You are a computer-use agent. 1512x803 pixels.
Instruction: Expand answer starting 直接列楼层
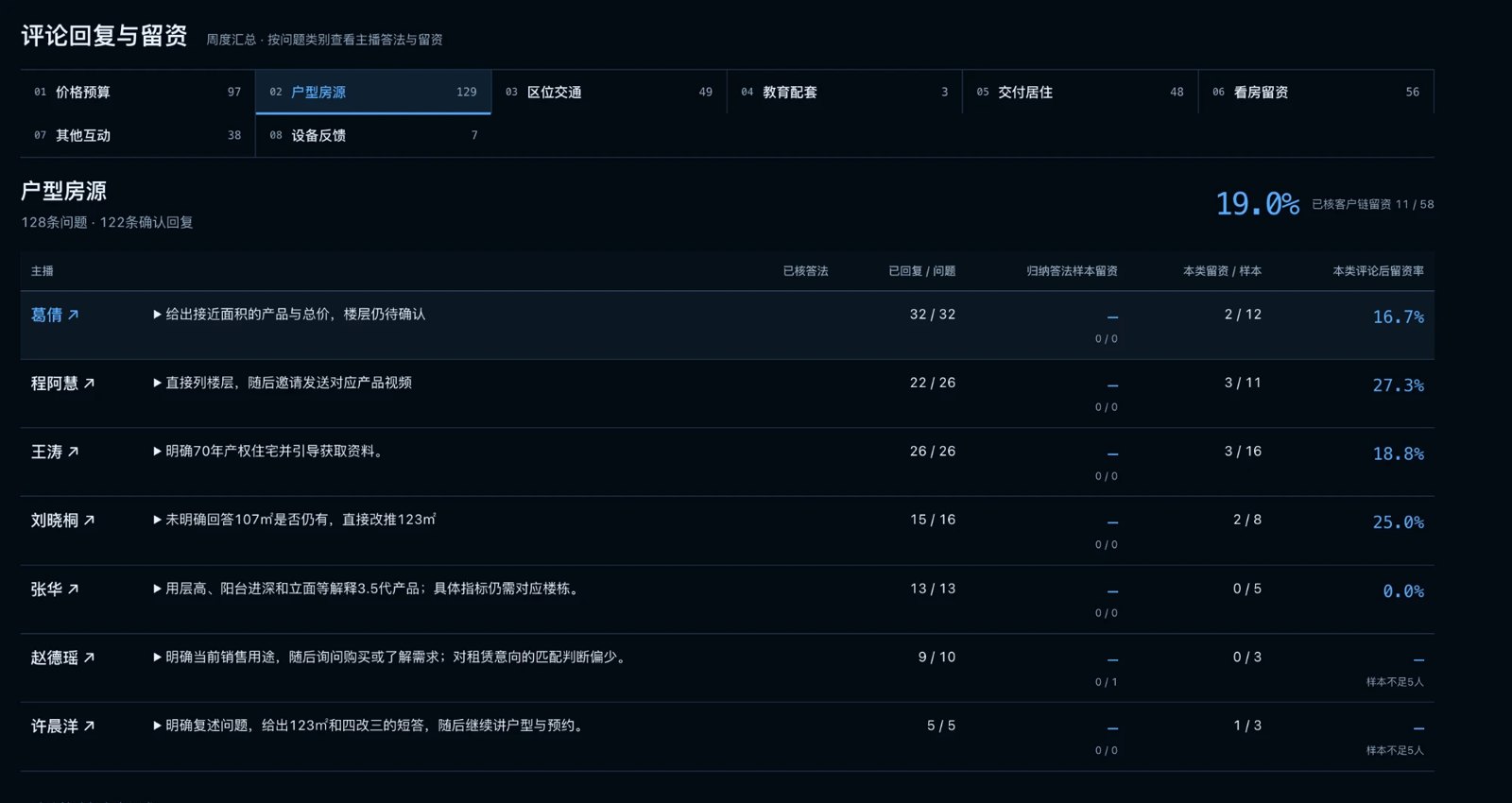click(283, 384)
